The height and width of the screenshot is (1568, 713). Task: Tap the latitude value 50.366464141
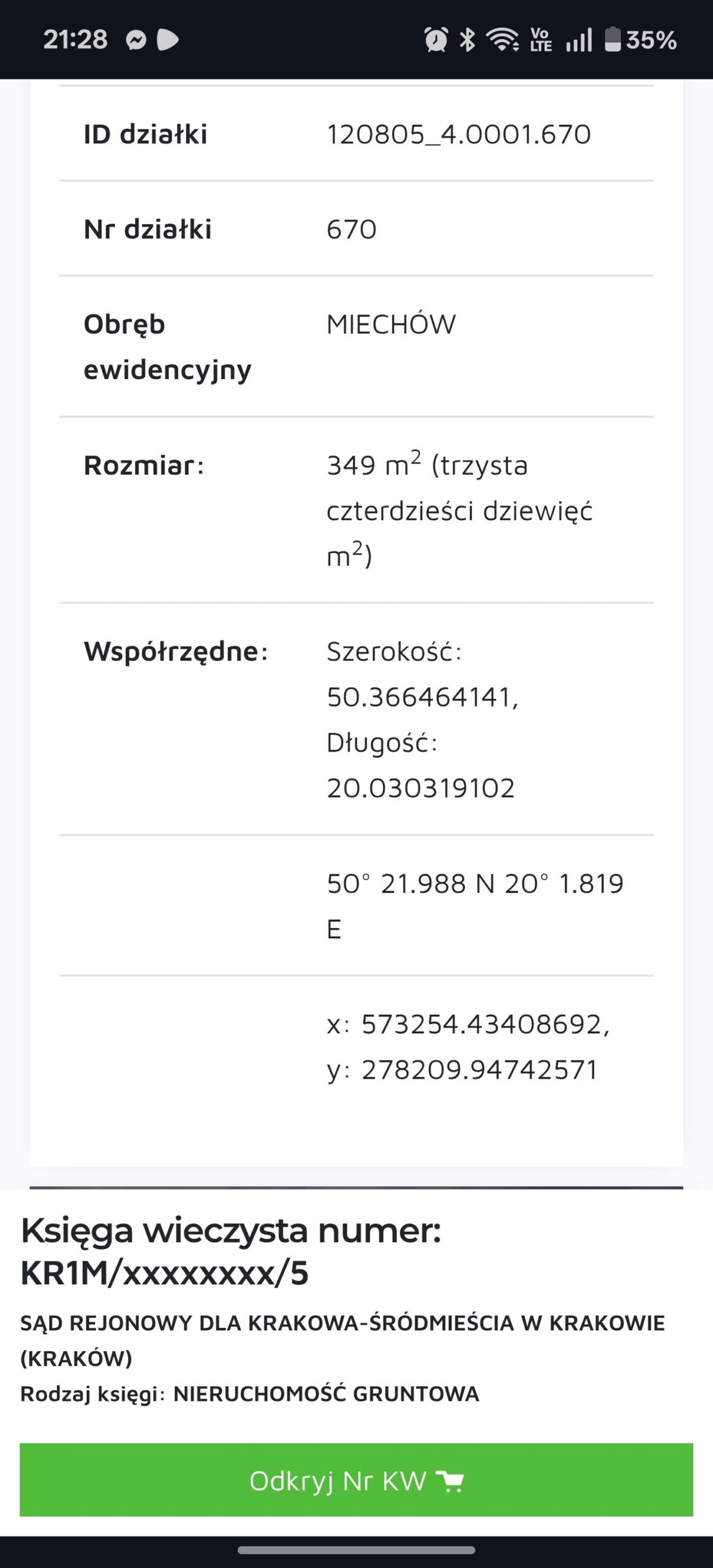421,697
